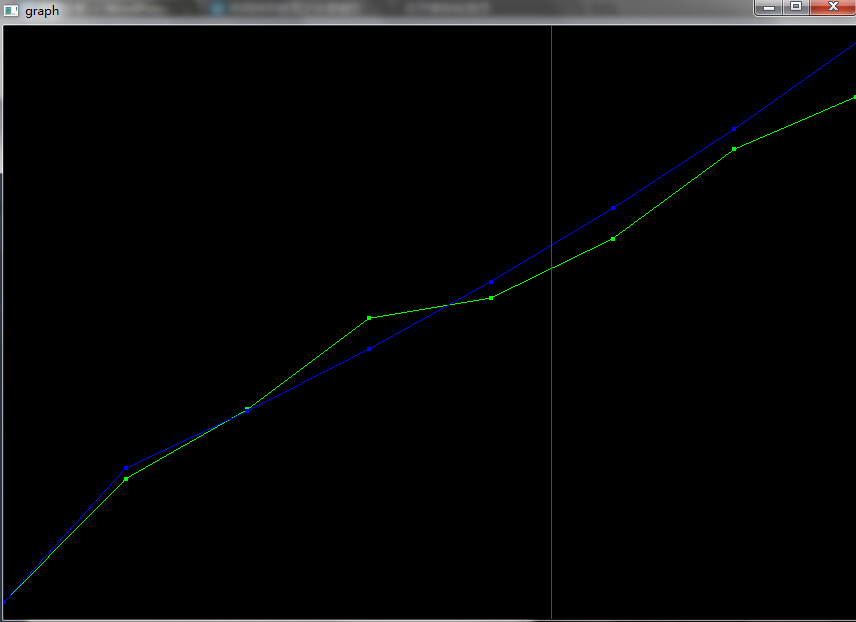Click the shared starting point of both lines
This screenshot has height=622, width=856.
tap(5, 601)
